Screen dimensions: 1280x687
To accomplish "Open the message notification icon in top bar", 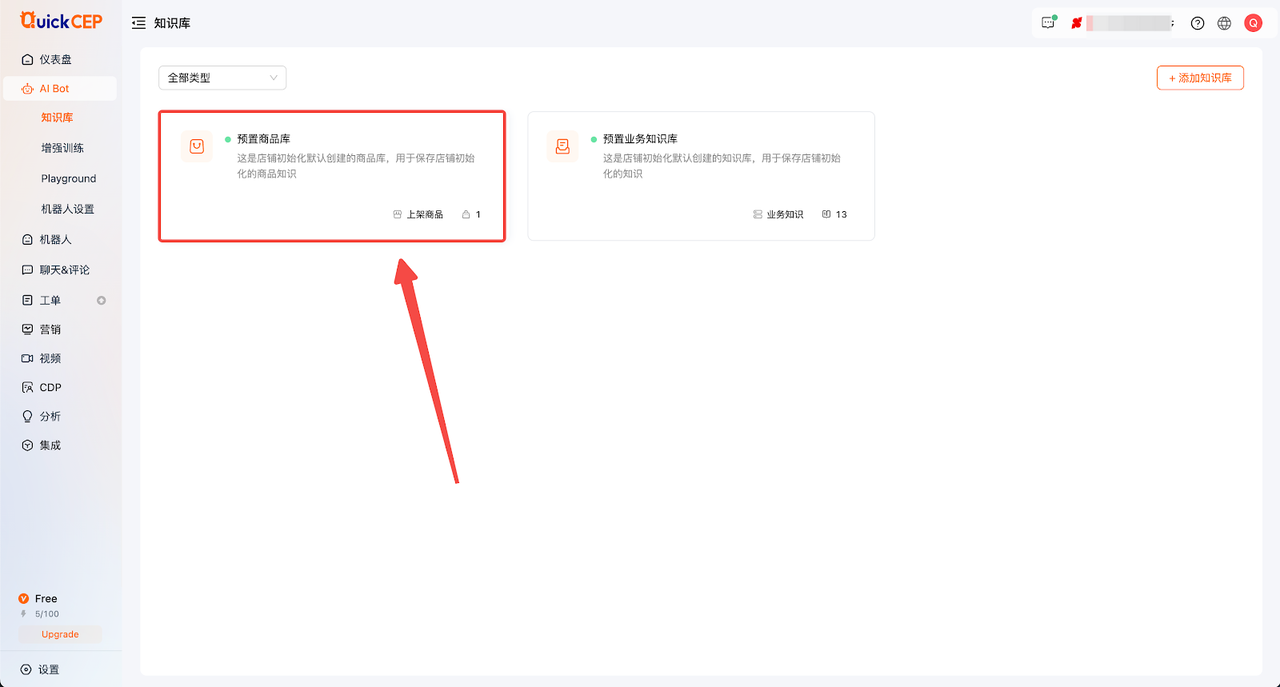I will point(1047,22).
